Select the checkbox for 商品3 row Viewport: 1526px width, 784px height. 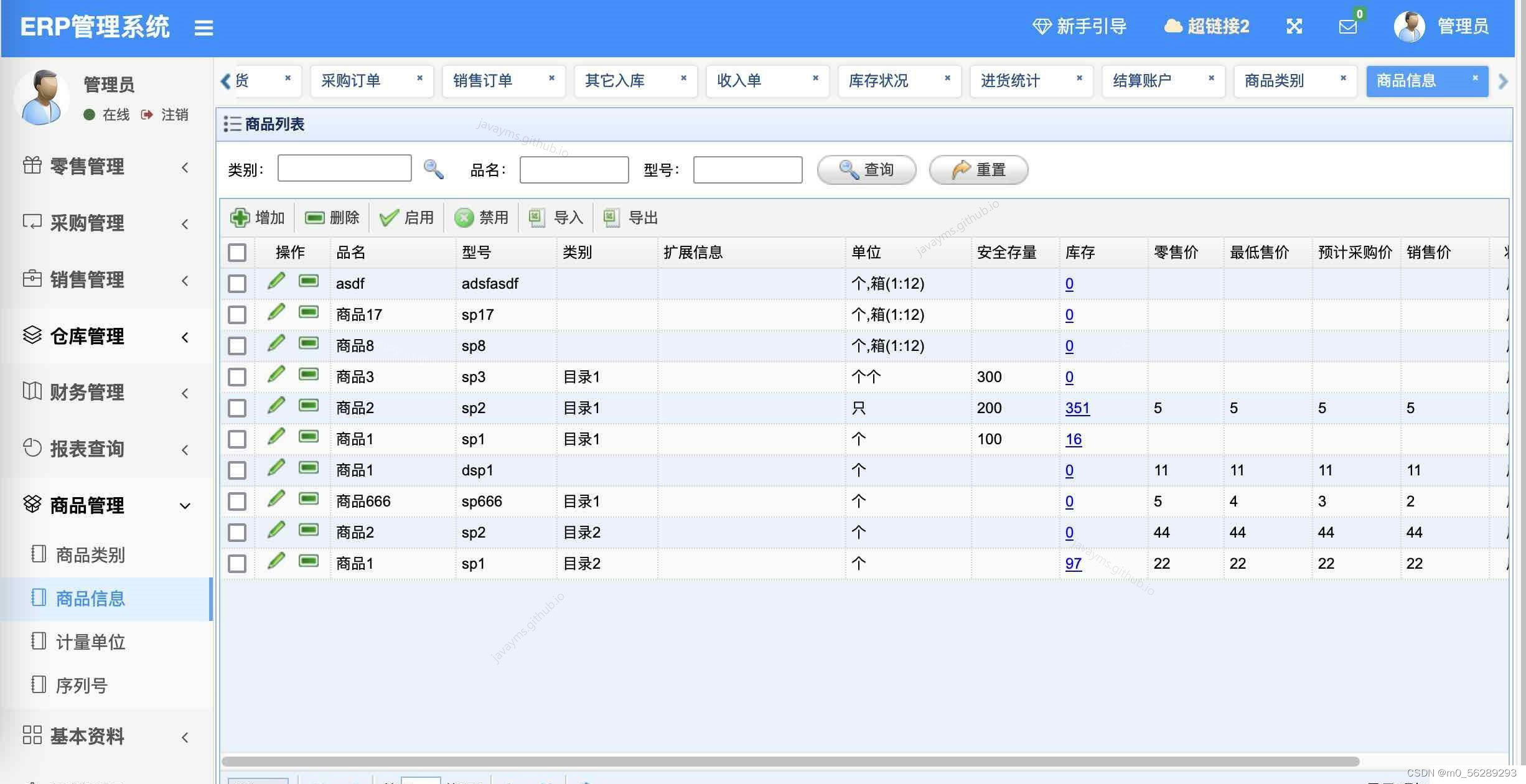237,377
